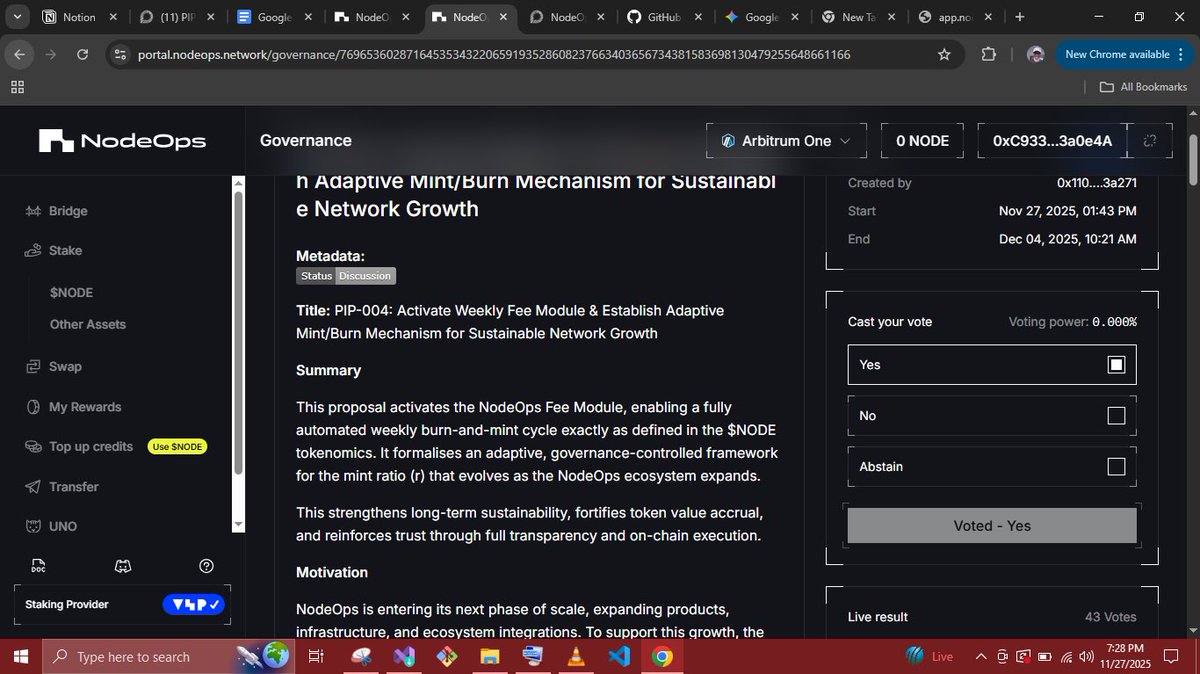Click the 43 Votes count
This screenshot has height=674, width=1200.
[x=1111, y=617]
